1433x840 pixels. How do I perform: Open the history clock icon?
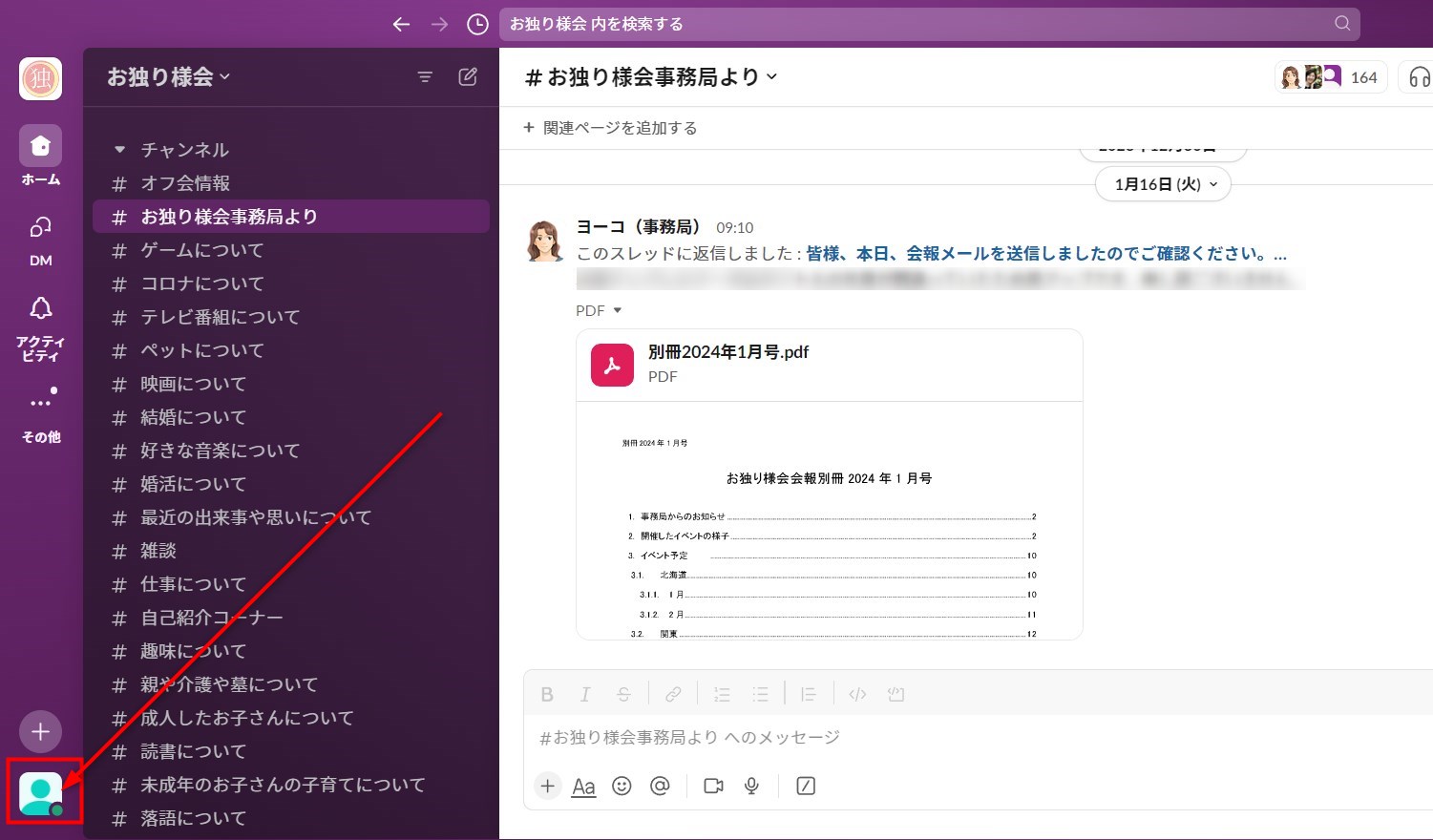477,24
